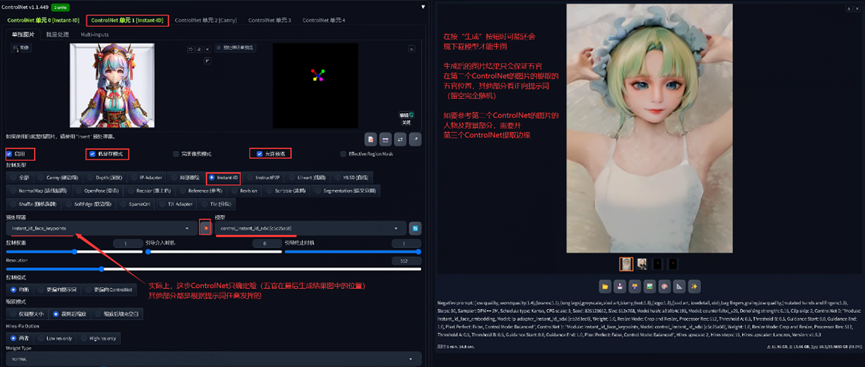865x367 pixels.
Task: Select the first gallery thumbnail
Action: click(x=626, y=264)
